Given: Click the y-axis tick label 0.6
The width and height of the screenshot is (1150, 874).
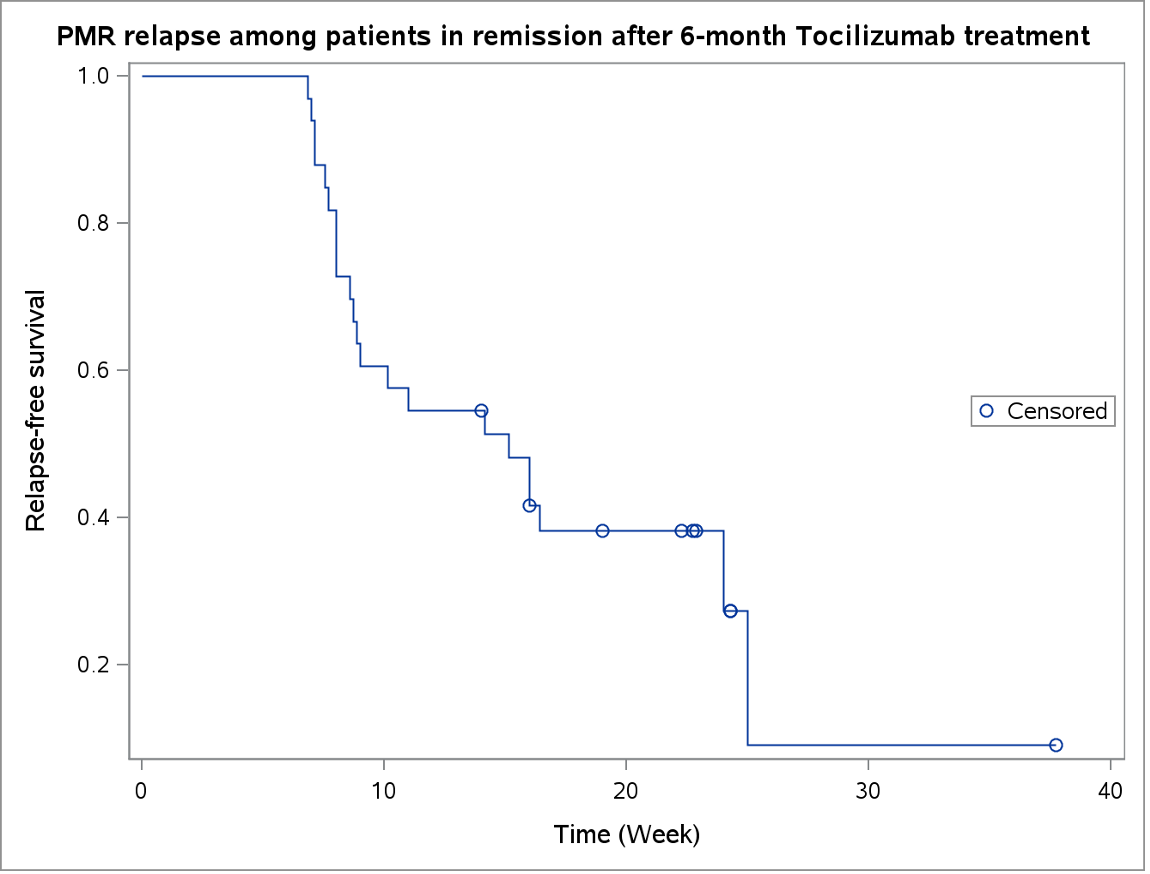Looking at the screenshot, I should [97, 370].
